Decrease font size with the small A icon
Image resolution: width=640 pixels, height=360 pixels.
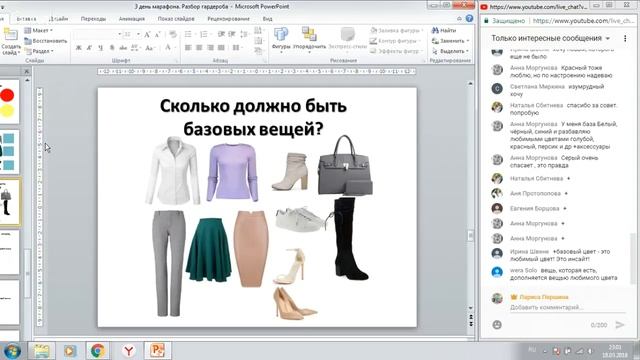(x=157, y=35)
